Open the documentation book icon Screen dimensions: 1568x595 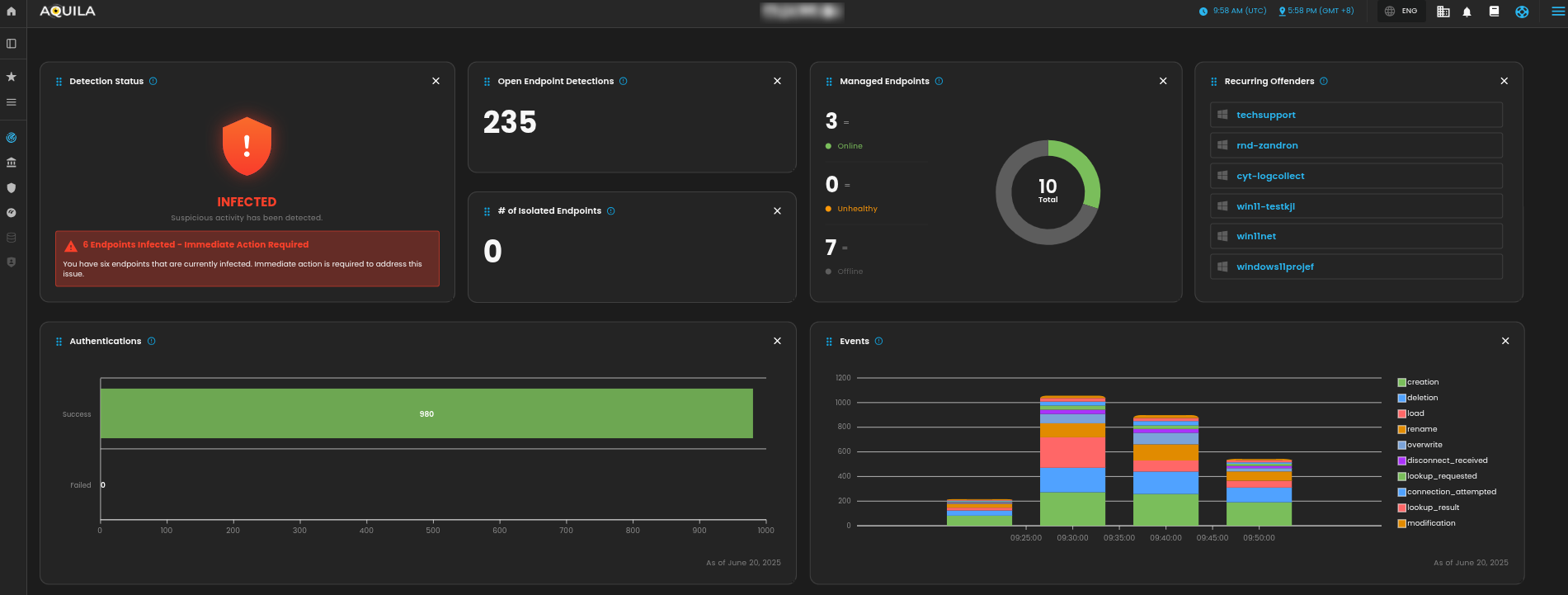(x=1494, y=12)
